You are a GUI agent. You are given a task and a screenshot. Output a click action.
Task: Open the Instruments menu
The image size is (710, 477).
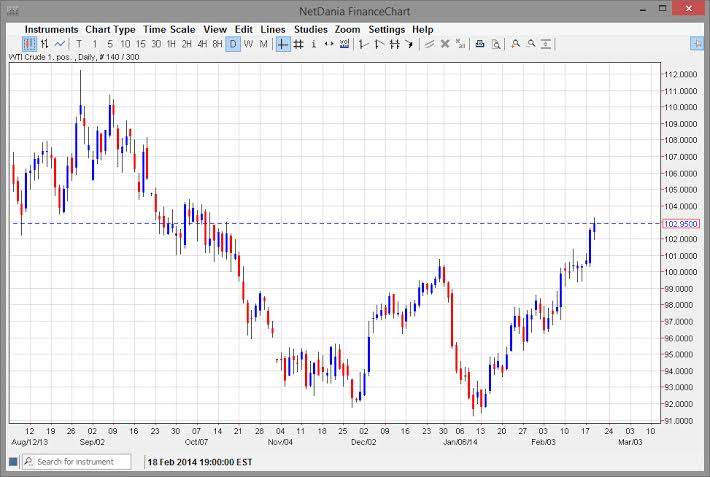tap(51, 30)
